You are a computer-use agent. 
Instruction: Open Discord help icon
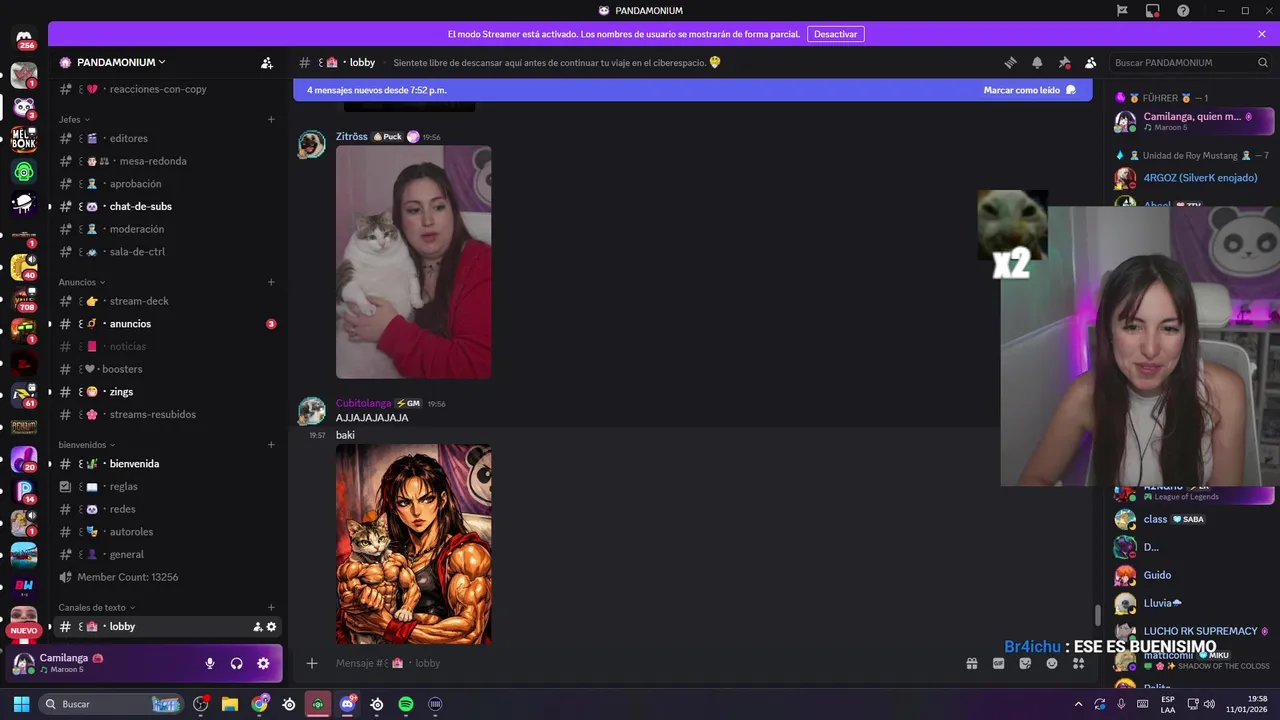1184,11
